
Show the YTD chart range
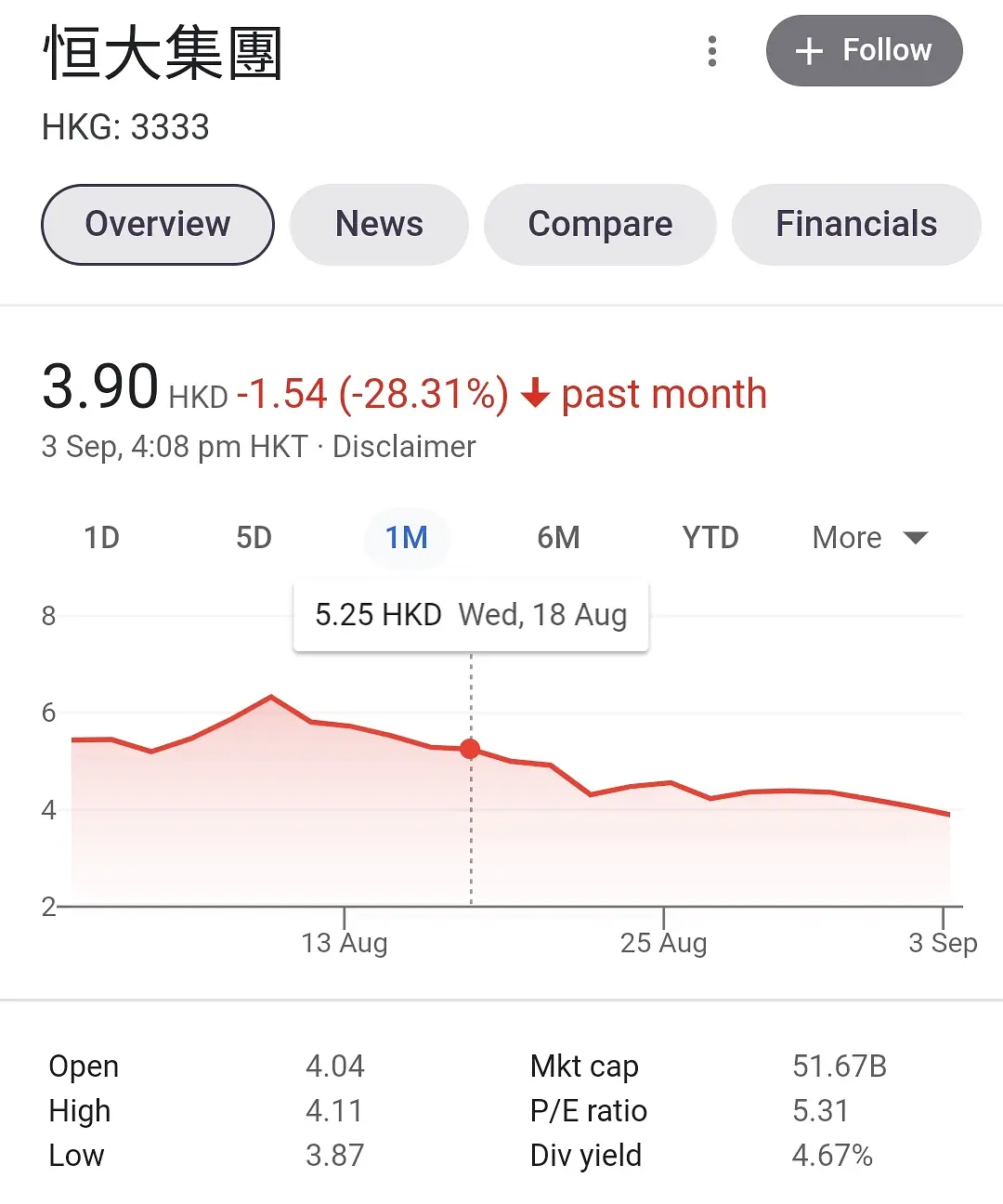(x=710, y=538)
